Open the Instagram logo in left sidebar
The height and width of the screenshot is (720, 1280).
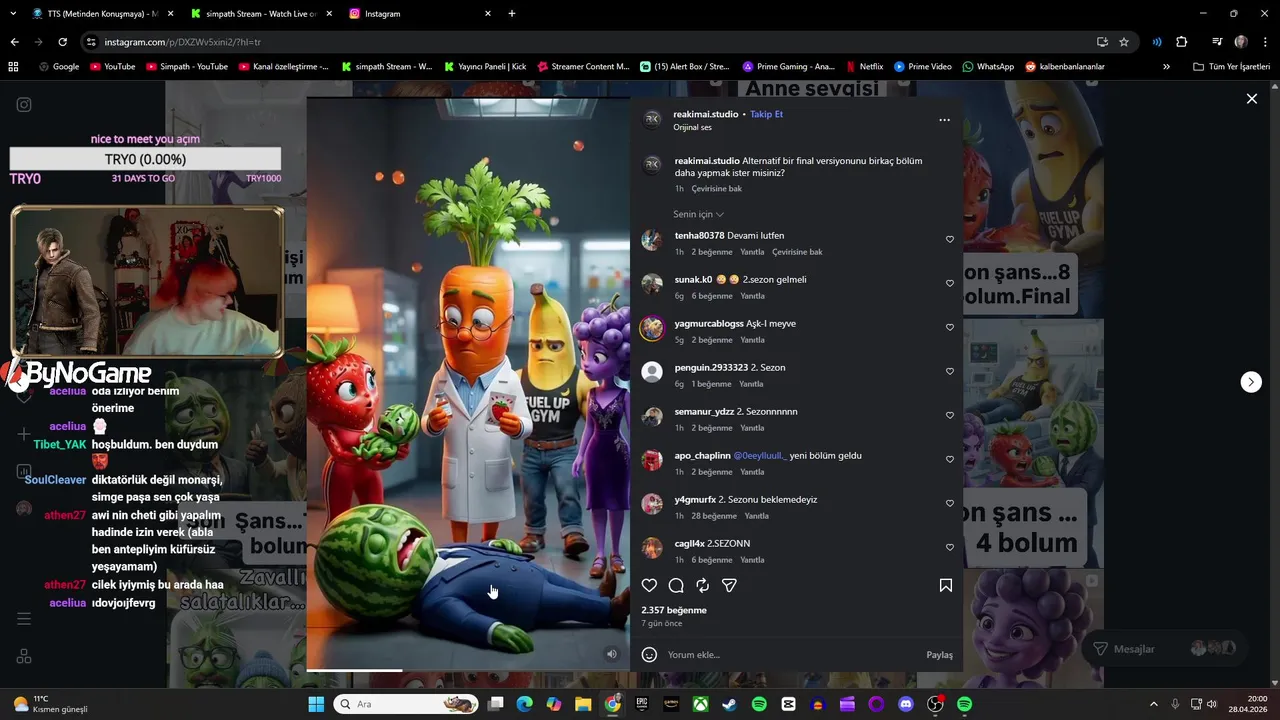click(x=24, y=105)
